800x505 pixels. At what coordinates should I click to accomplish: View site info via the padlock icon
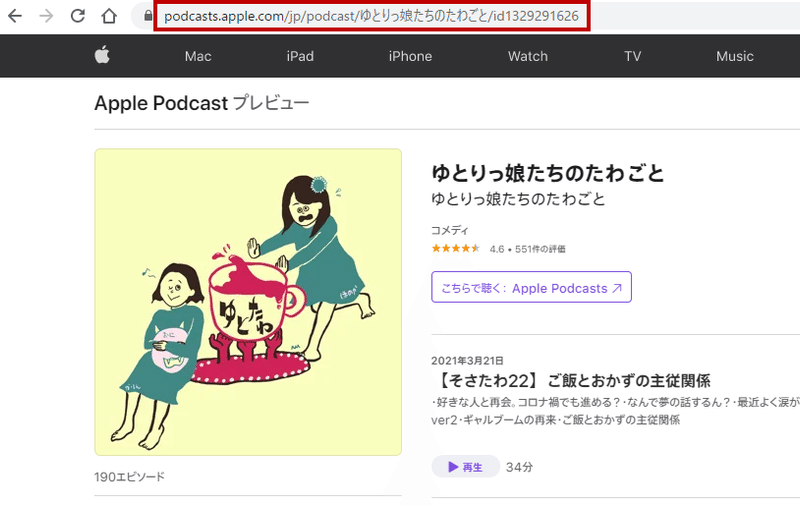148,16
